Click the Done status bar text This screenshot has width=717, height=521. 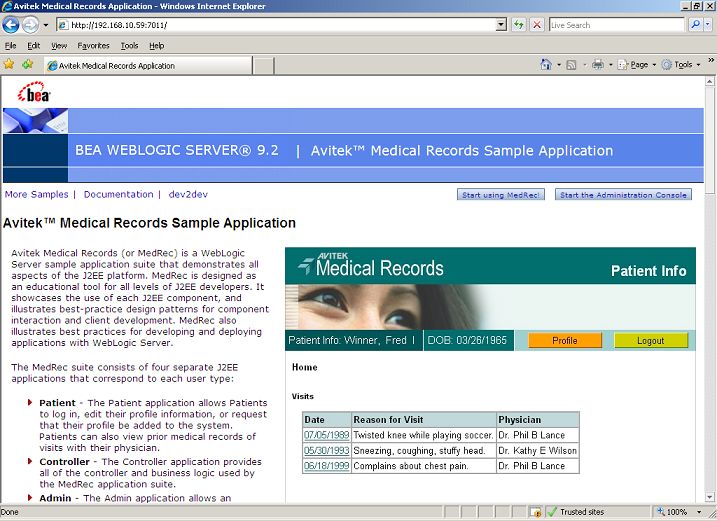click(x=10, y=512)
